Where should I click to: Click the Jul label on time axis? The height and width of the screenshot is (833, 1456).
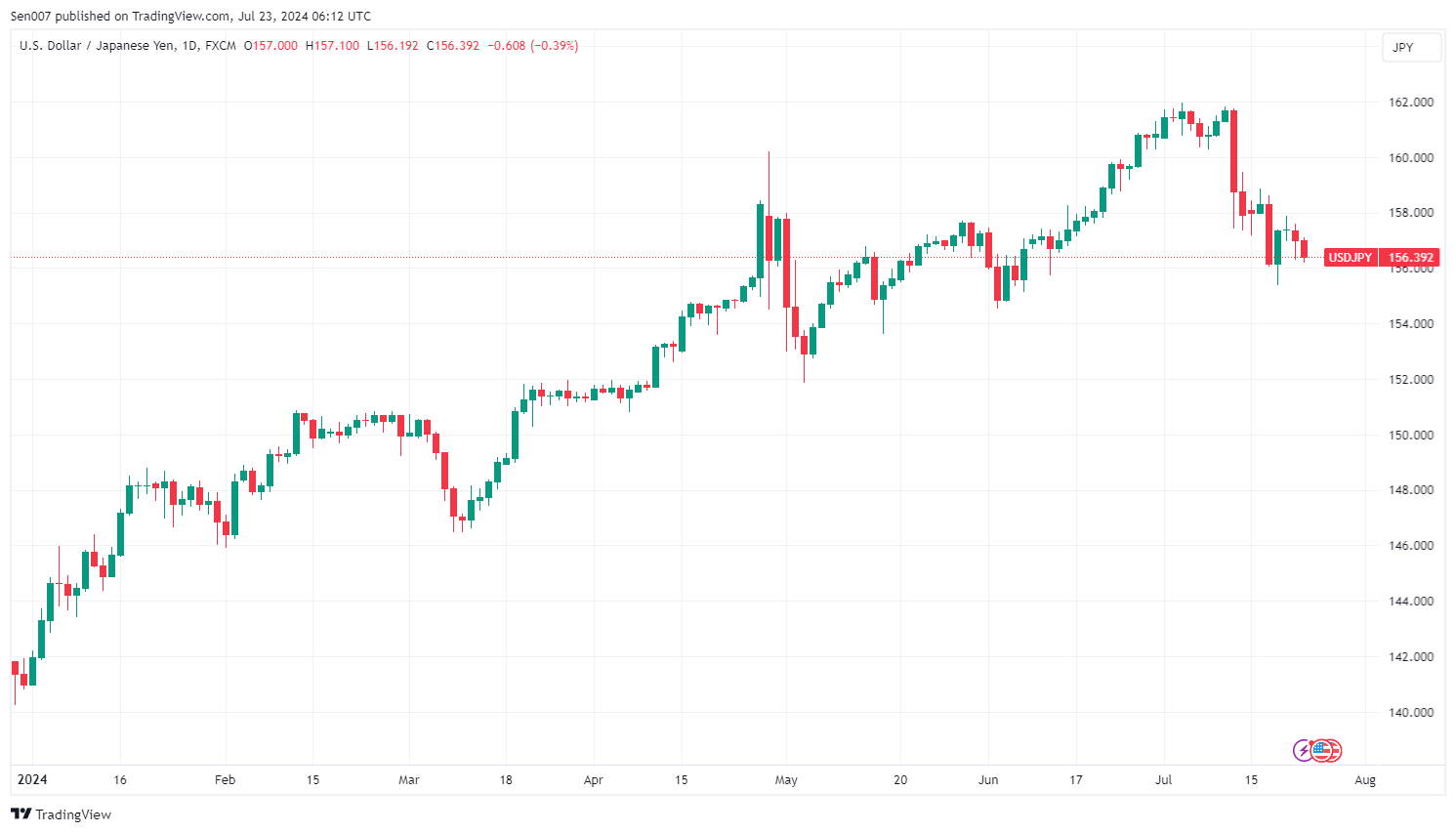[1163, 780]
